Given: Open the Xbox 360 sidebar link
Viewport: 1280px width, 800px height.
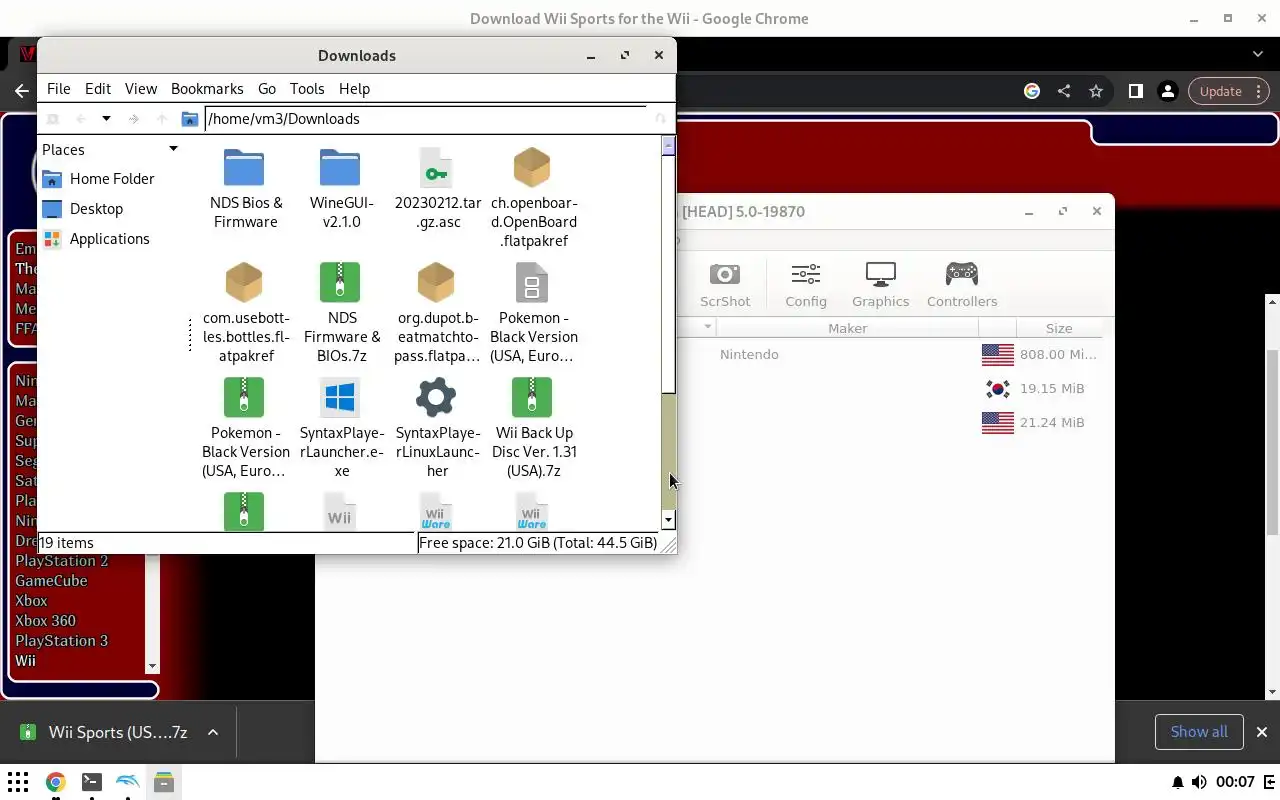Looking at the screenshot, I should pyautogui.click(x=45, y=621).
